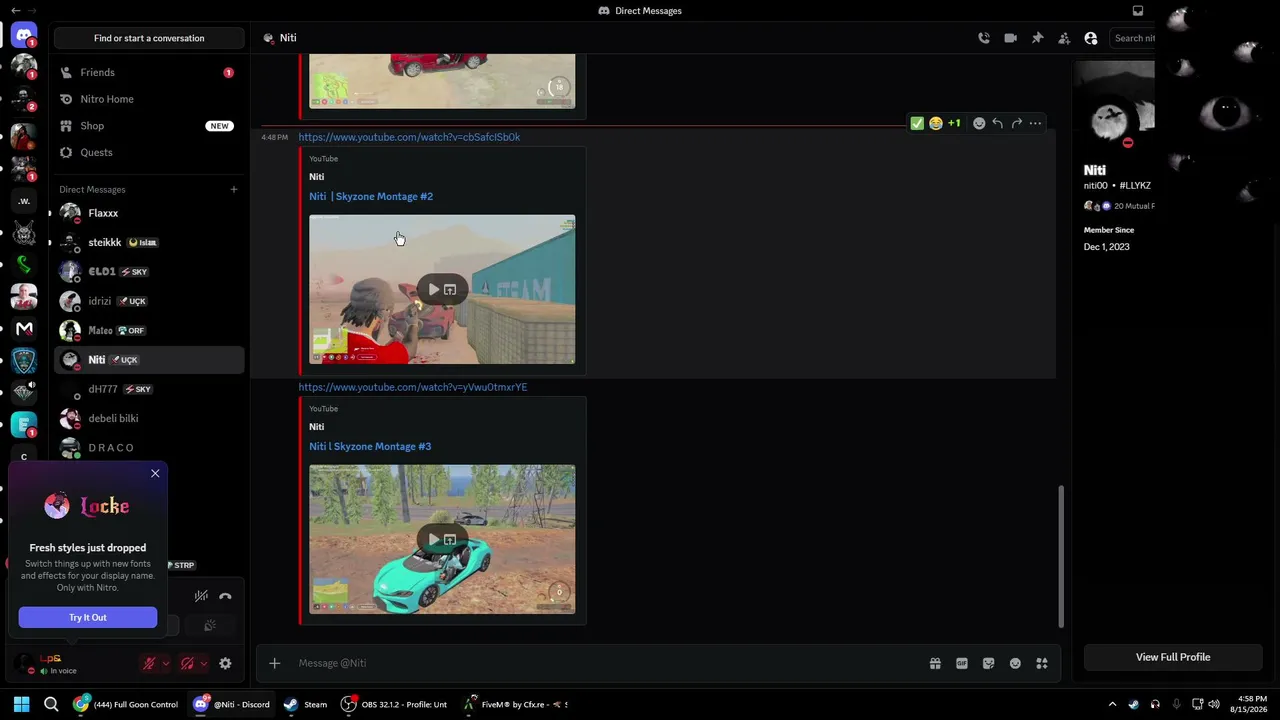The height and width of the screenshot is (720, 1280).
Task: Click the Message @Niti text box
Action: coord(605,663)
